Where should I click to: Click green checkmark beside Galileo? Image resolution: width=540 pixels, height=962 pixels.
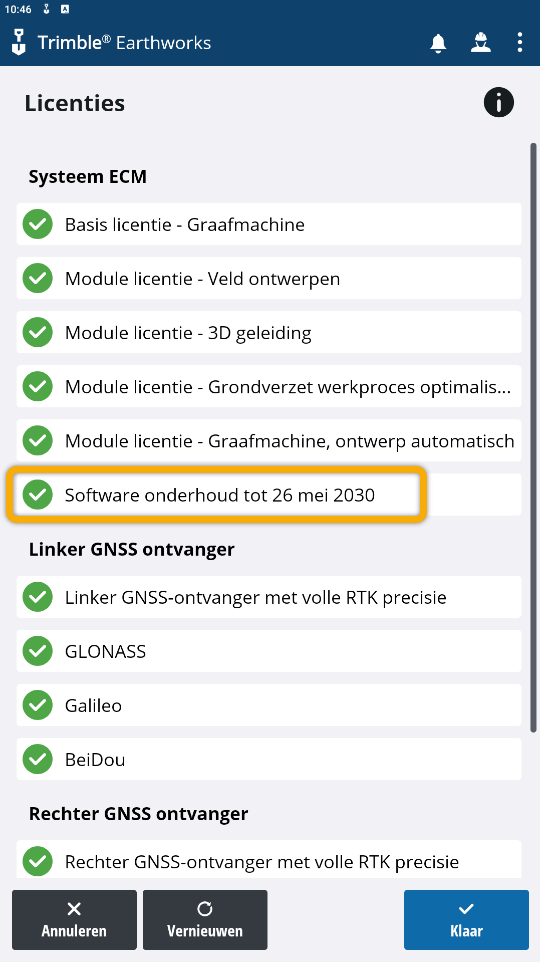[37, 705]
